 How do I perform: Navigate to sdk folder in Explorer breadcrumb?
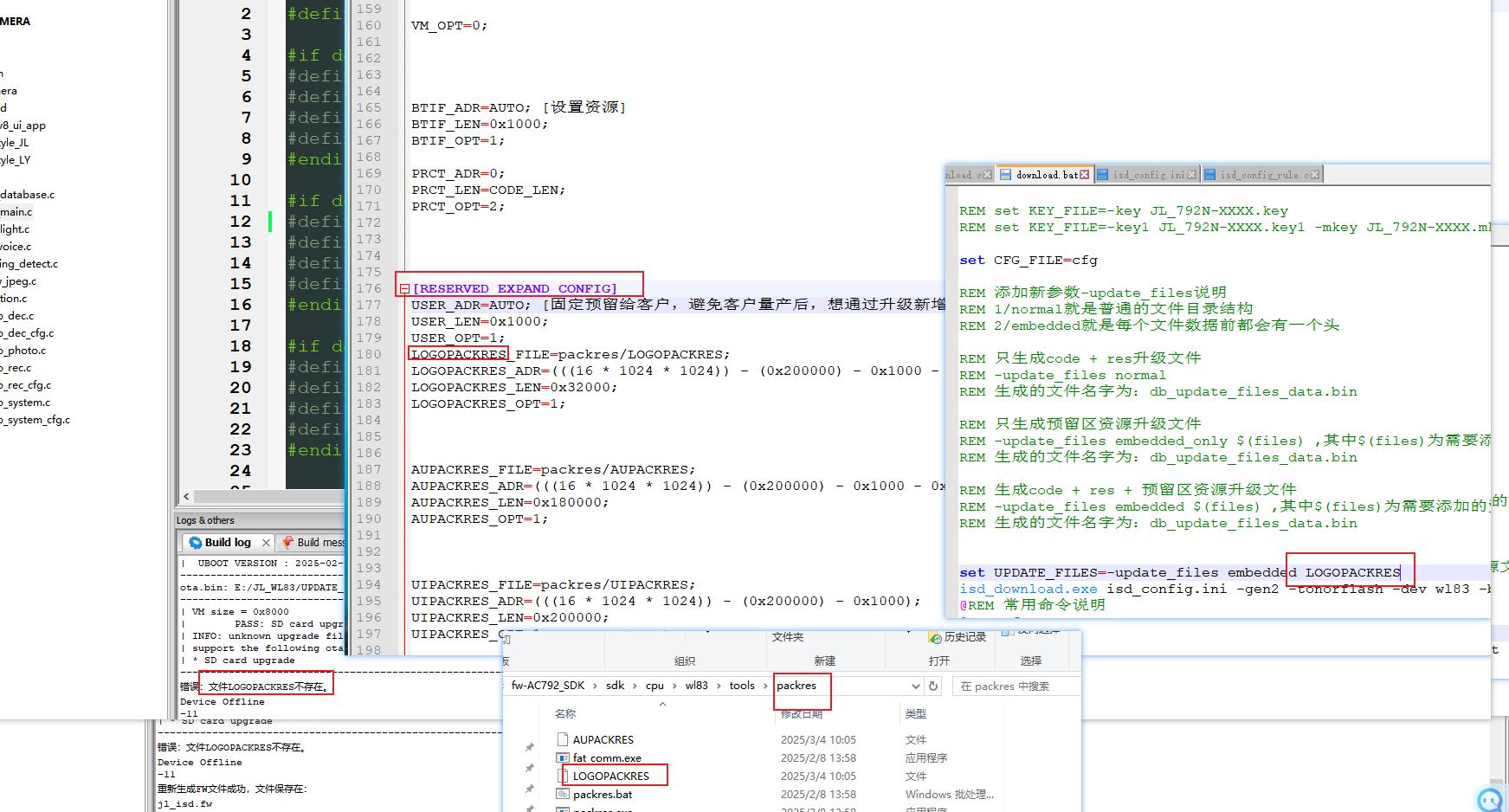[616, 686]
